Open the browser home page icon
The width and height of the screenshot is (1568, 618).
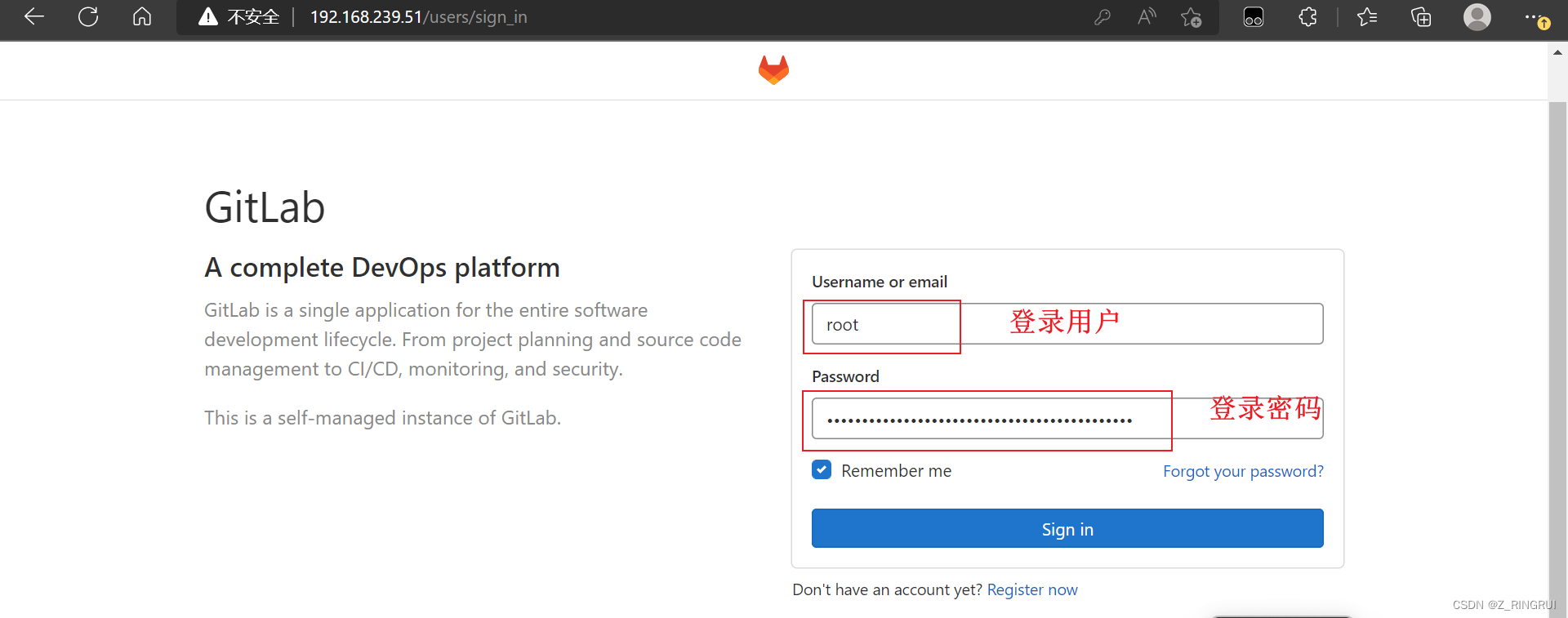142,16
